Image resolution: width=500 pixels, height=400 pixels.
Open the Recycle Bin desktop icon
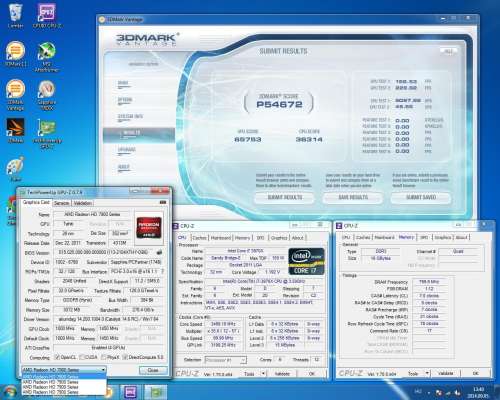click(15, 16)
